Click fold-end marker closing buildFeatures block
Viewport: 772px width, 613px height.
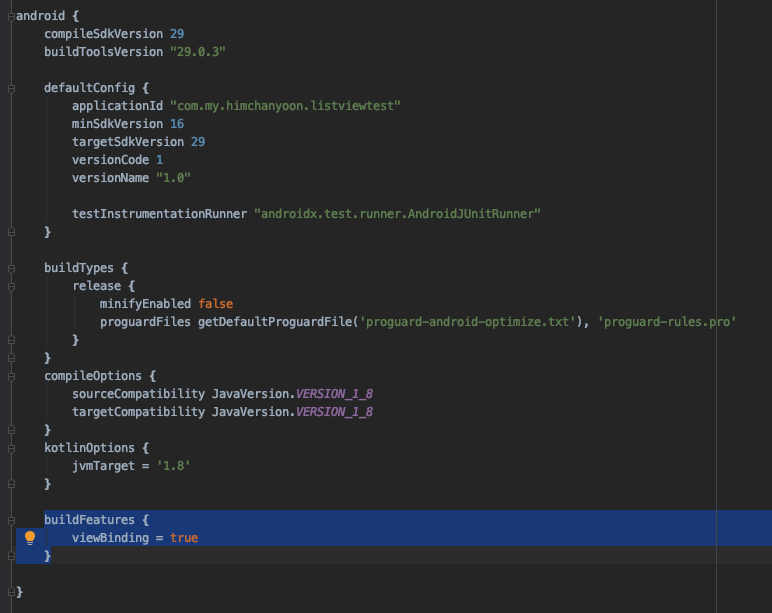click(x=11, y=556)
